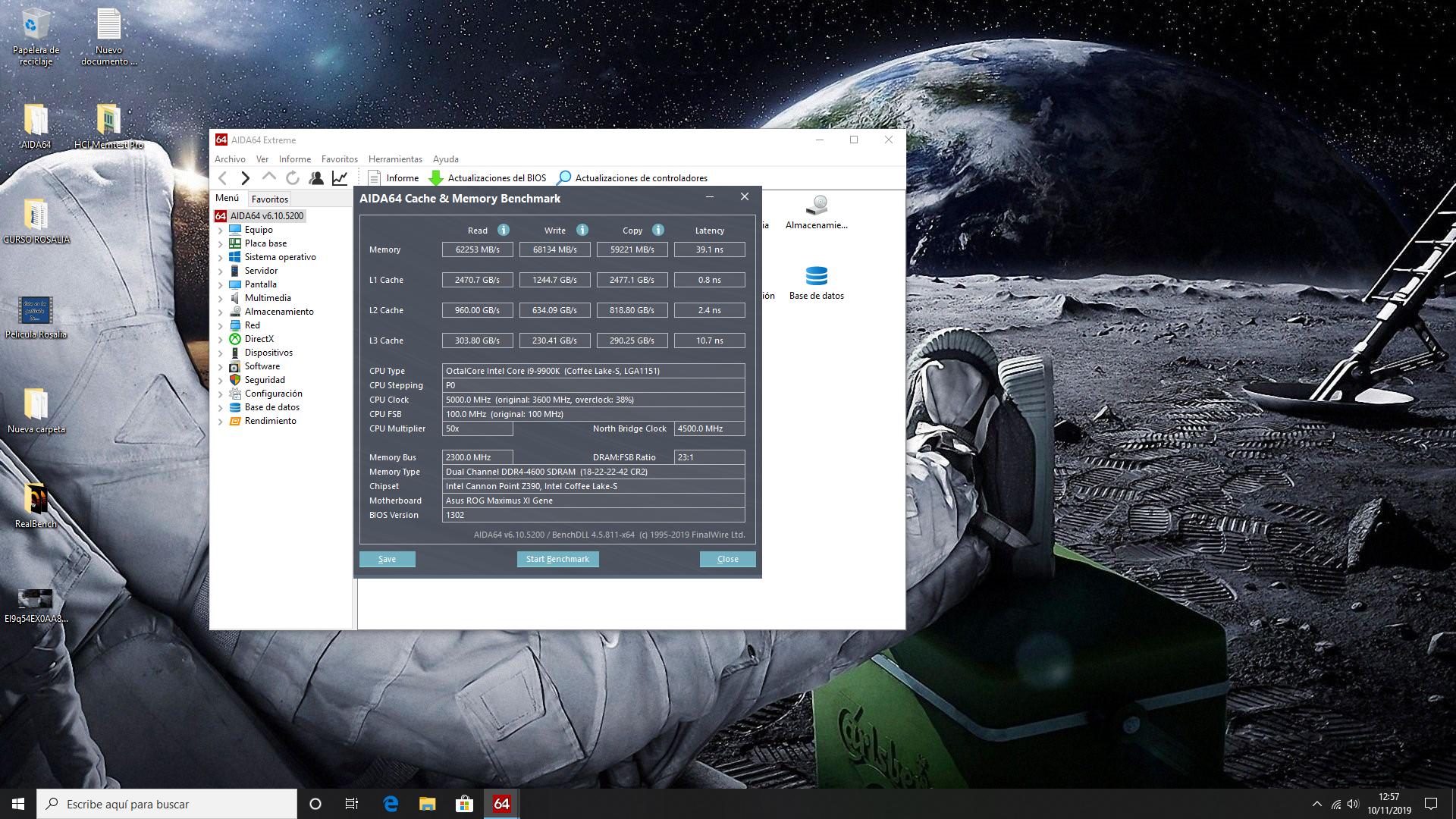Expand the Rendimiento tree node
The height and width of the screenshot is (819, 1456).
click(x=221, y=422)
